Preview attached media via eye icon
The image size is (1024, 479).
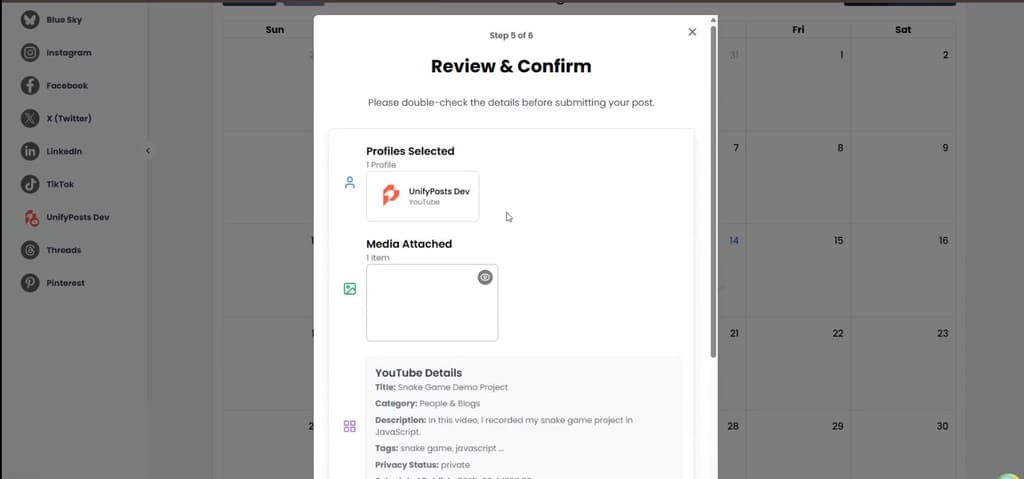click(485, 277)
